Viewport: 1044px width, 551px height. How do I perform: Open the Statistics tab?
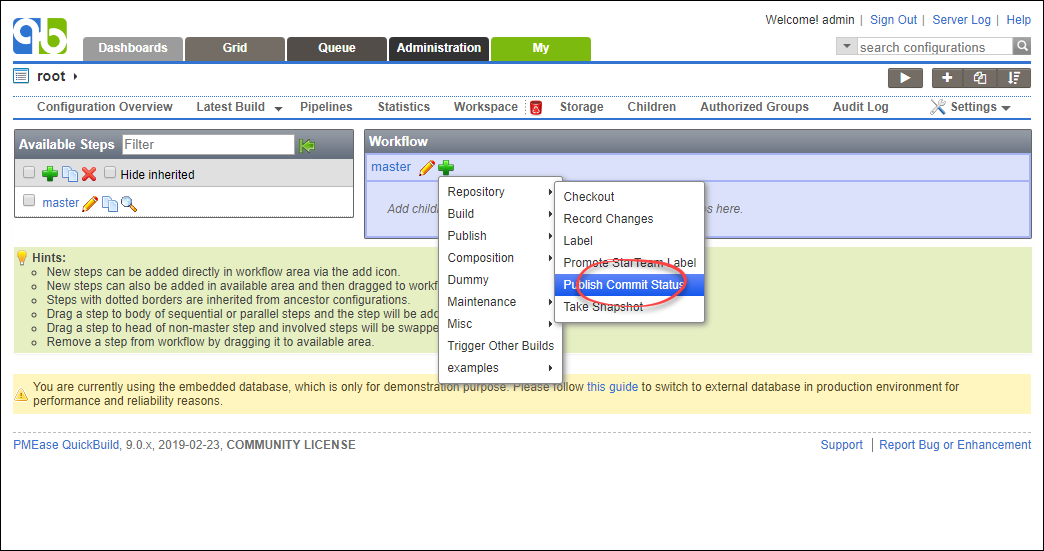(x=403, y=106)
